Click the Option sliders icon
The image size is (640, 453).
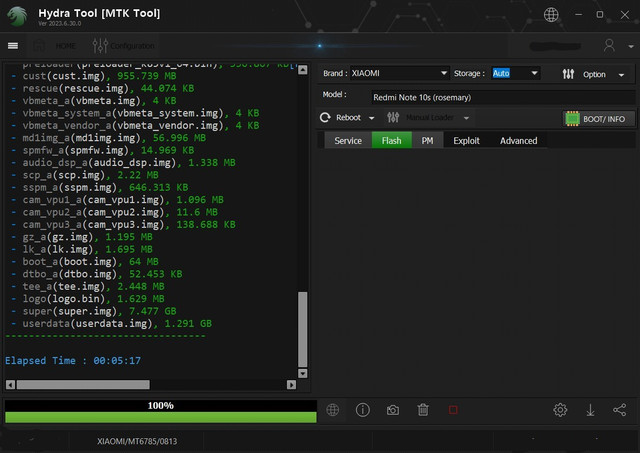[568, 74]
